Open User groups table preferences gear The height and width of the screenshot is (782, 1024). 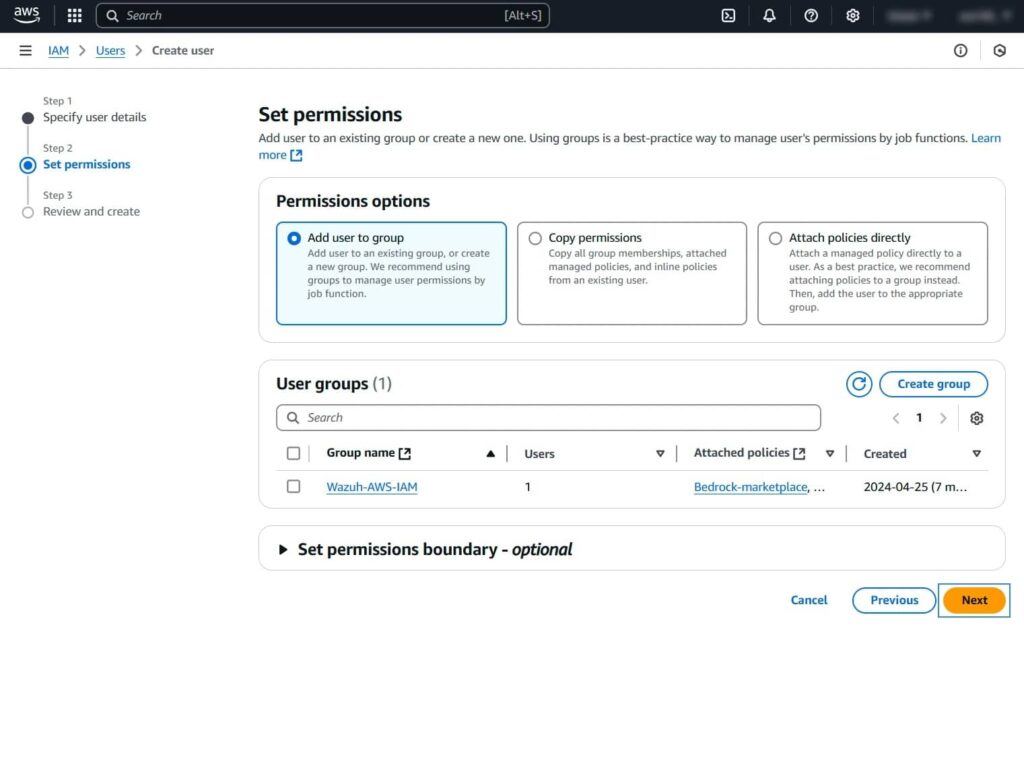(x=977, y=418)
